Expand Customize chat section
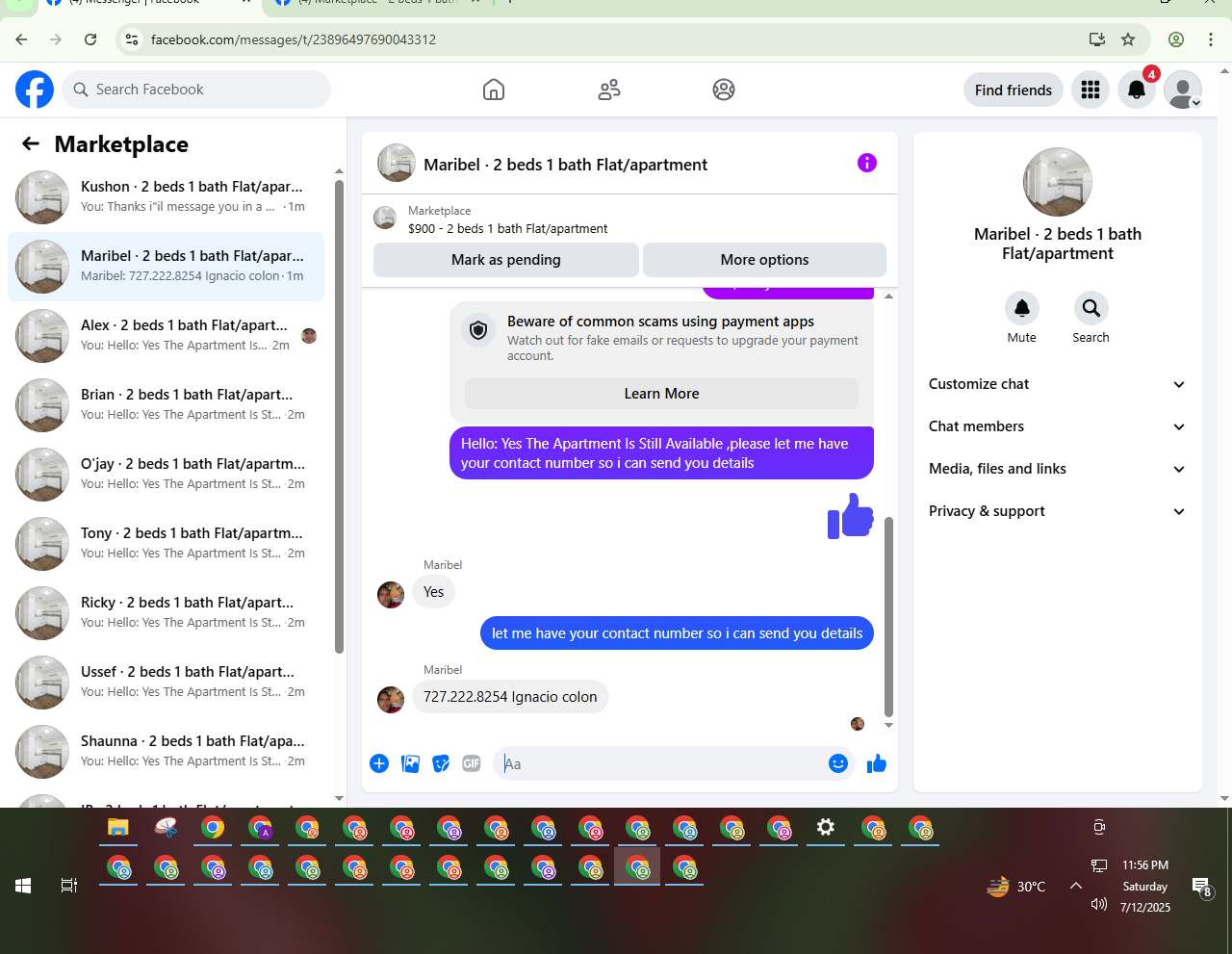 point(1058,384)
